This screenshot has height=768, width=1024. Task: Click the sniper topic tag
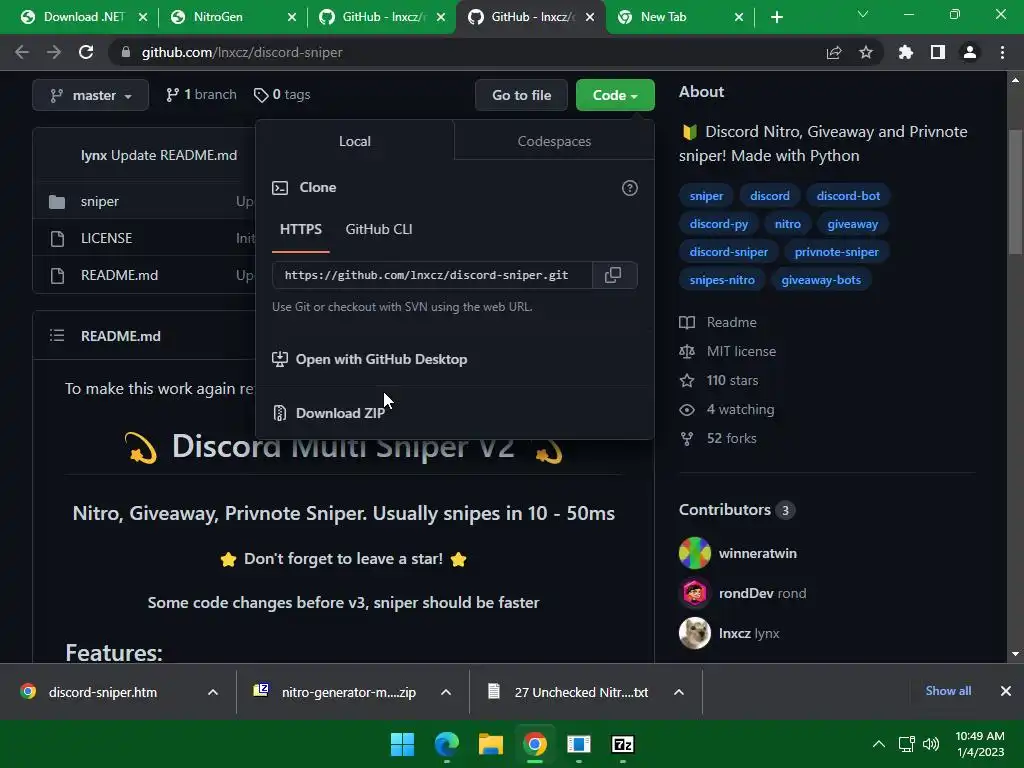706,196
